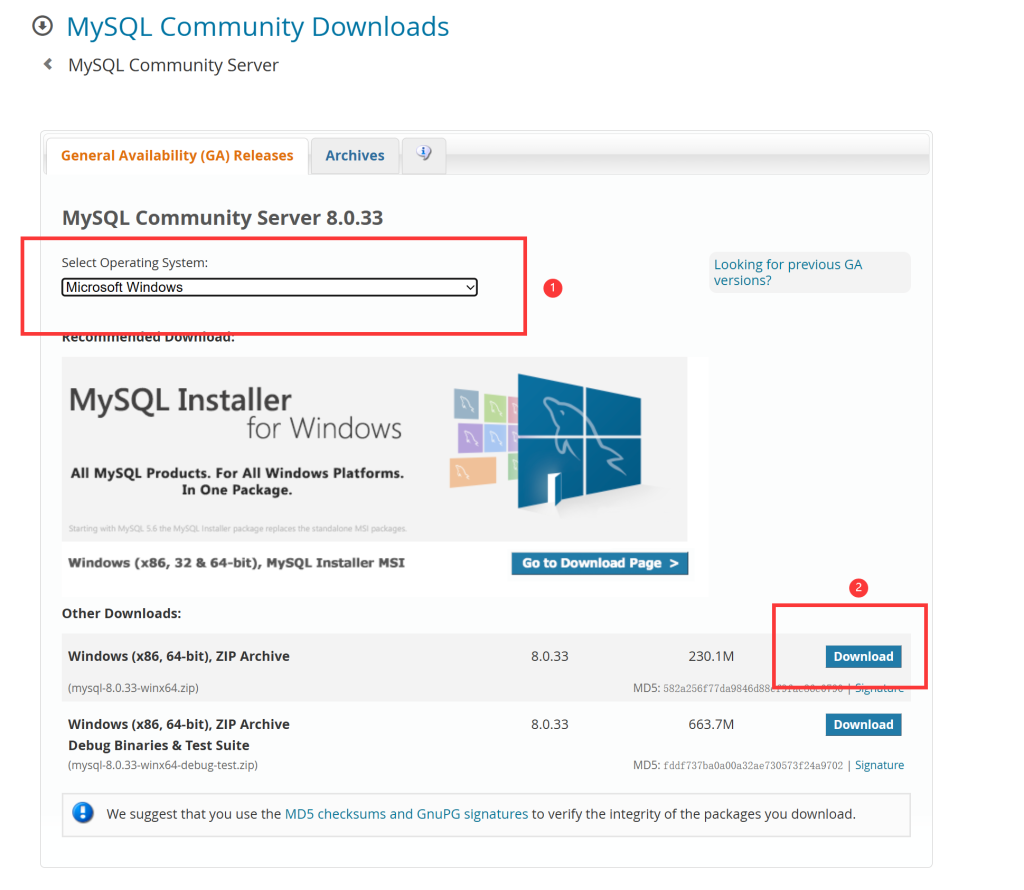Open the information icon tab
Image resolution: width=1024 pixels, height=890 pixels.
[x=424, y=155]
